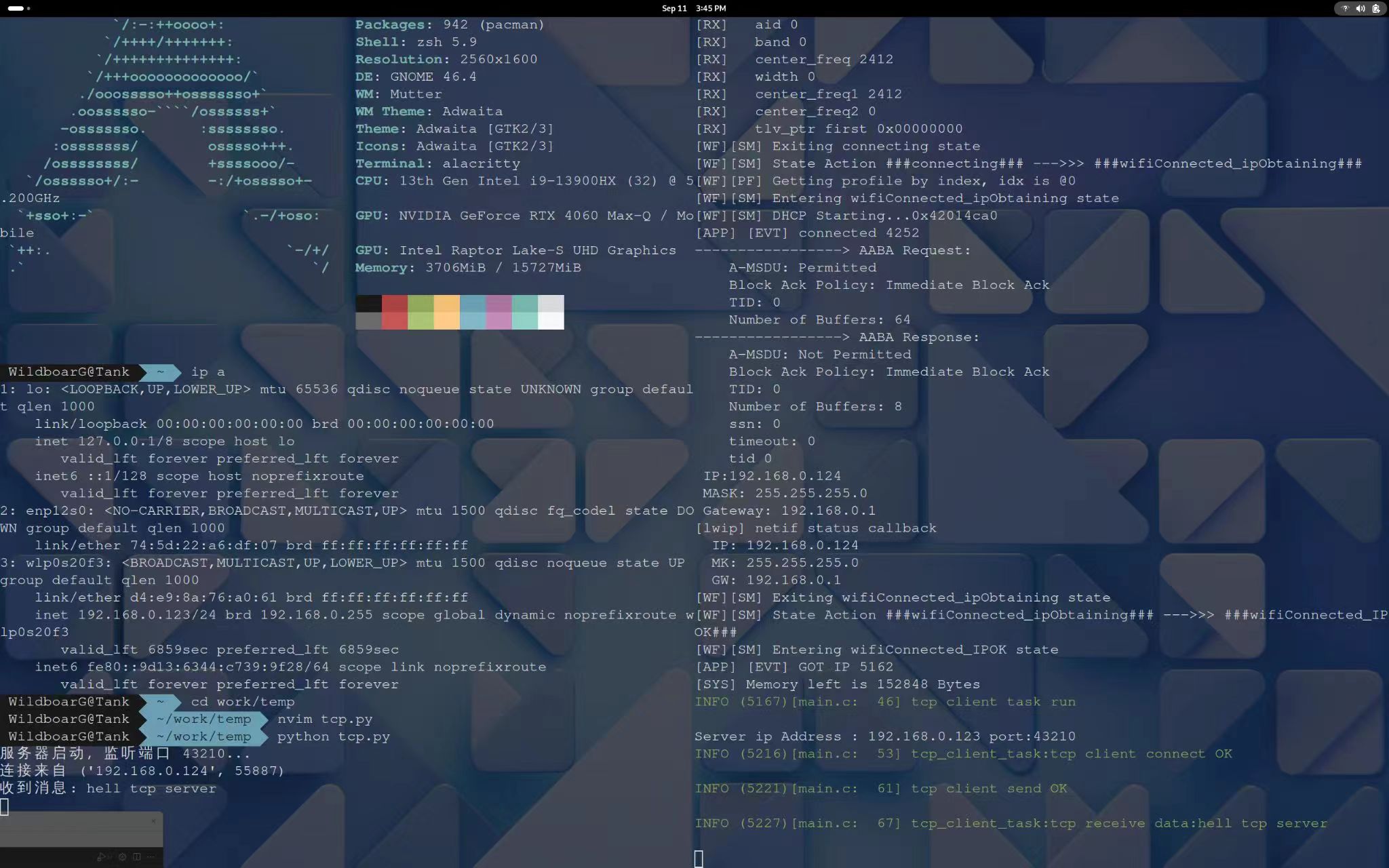1389x868 pixels.
Task: Click the 'WM: Mutter' line
Action: pos(398,94)
